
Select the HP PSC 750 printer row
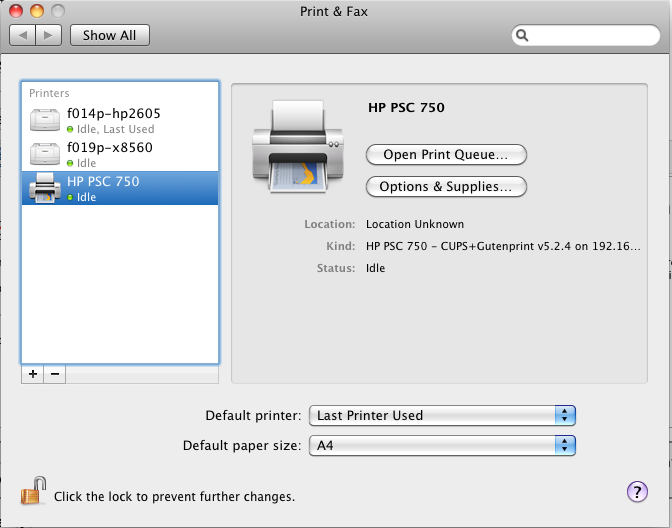click(120, 188)
